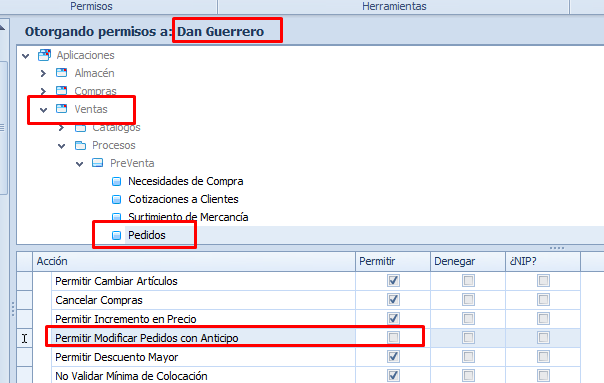Click the Acción column header

click(194, 261)
